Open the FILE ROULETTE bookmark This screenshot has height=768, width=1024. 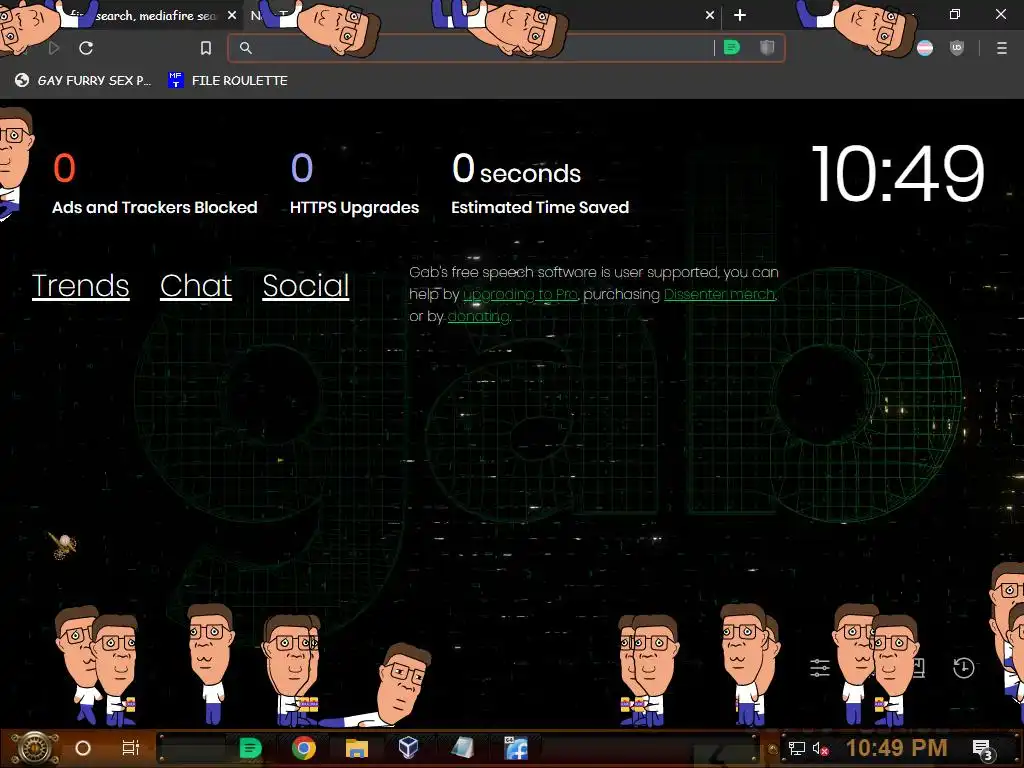click(x=228, y=80)
